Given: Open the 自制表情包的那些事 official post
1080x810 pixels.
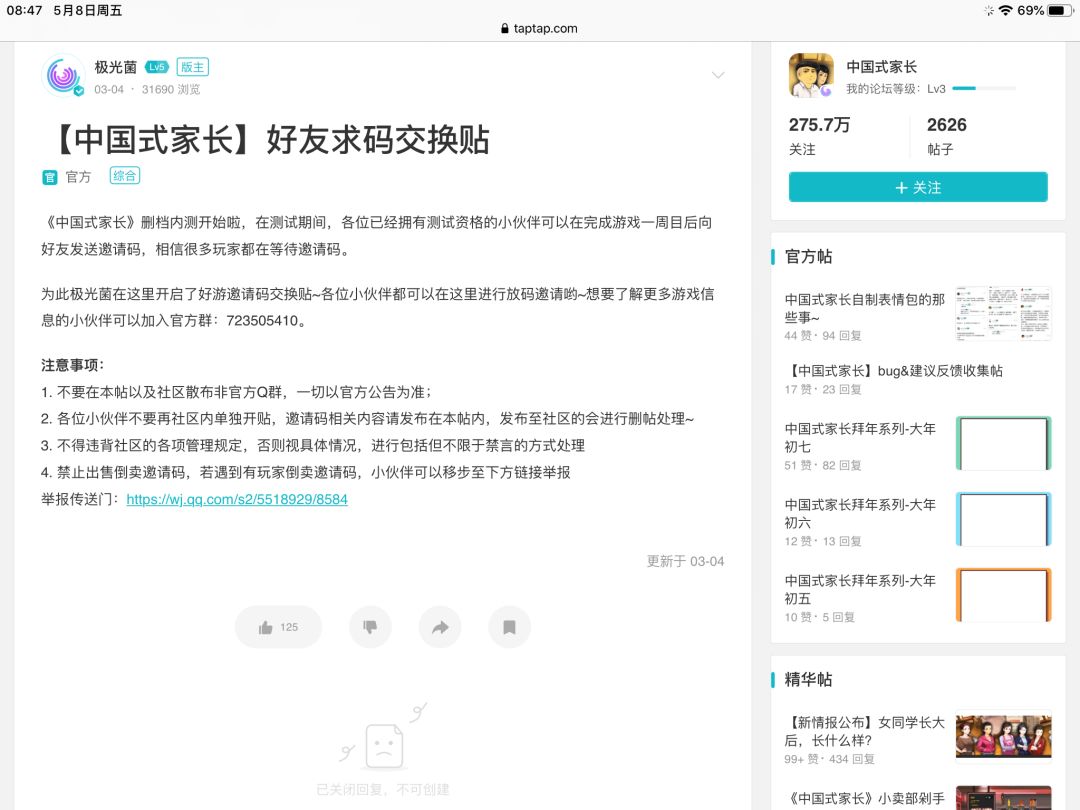Looking at the screenshot, I should click(x=865, y=308).
